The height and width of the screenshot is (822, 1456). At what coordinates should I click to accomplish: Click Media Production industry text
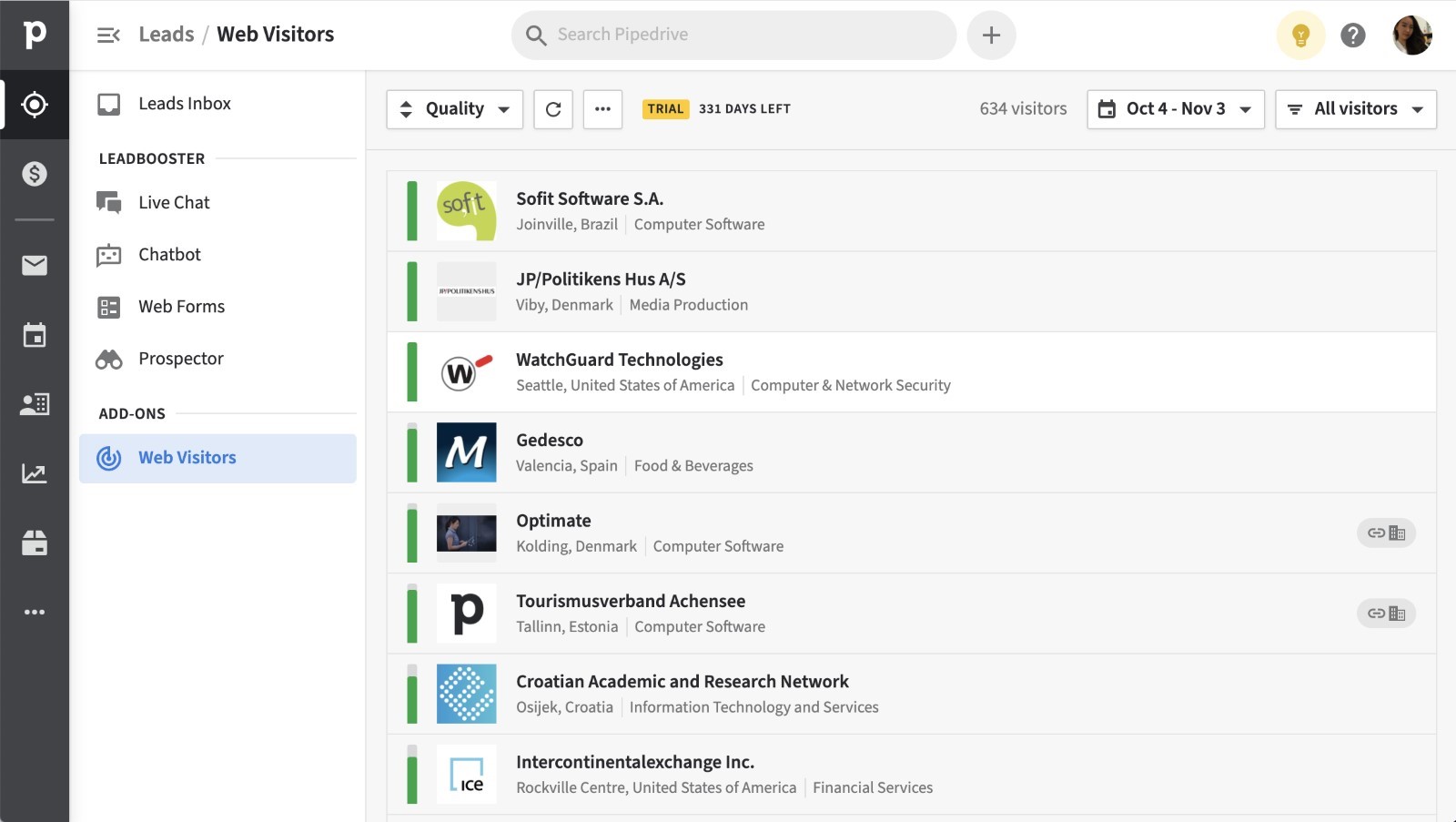689,305
